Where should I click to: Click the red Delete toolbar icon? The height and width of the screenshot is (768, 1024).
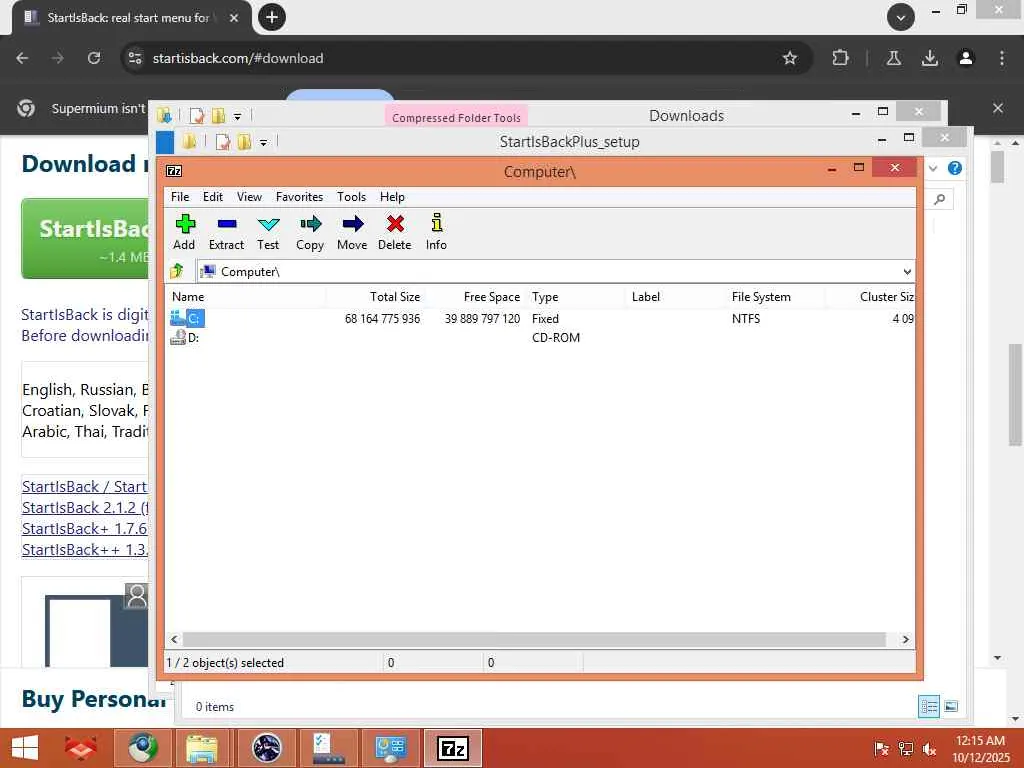click(x=394, y=232)
